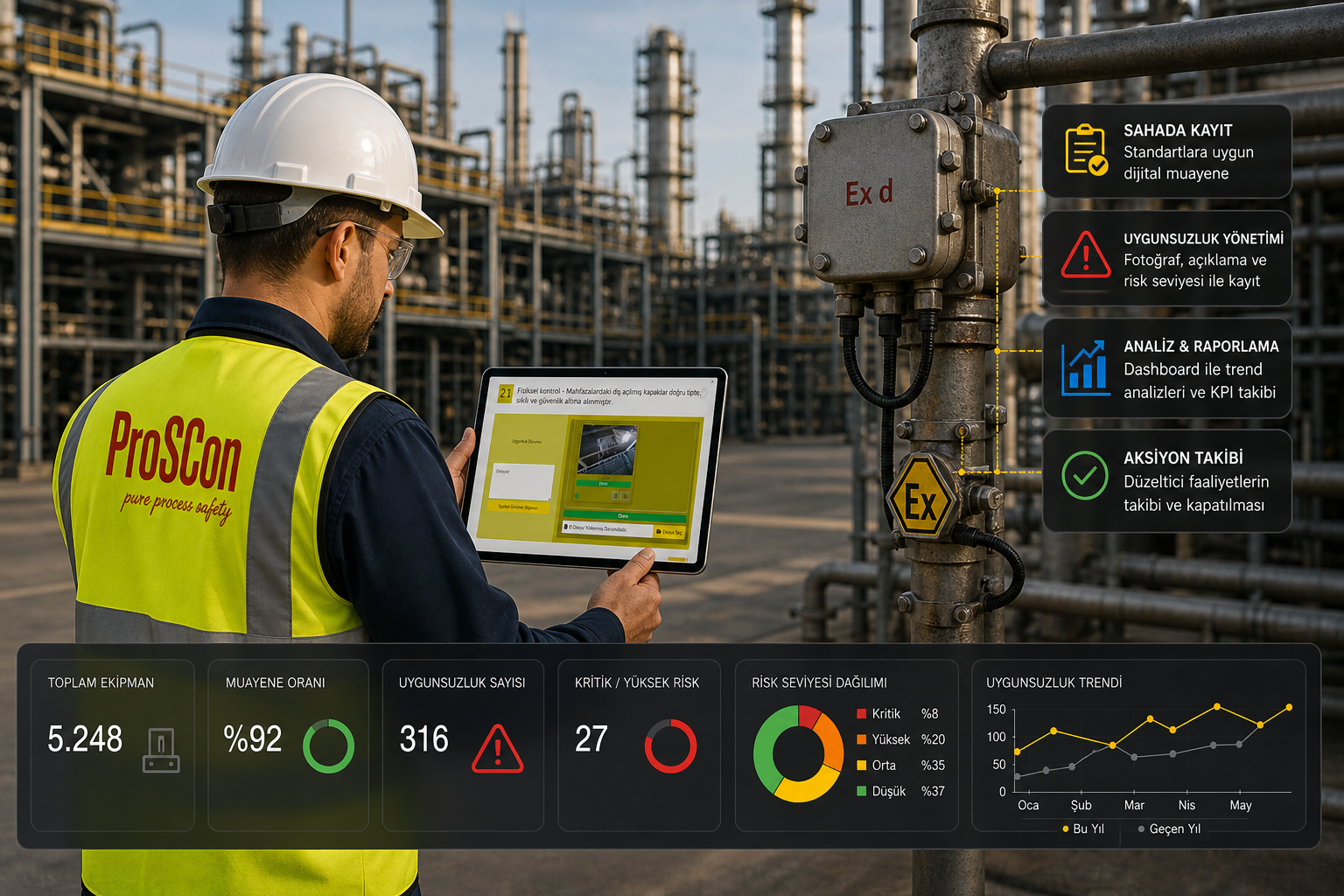Click the Nis month label on the trend chart
Image resolution: width=1344 pixels, height=896 pixels.
pos(1186,805)
